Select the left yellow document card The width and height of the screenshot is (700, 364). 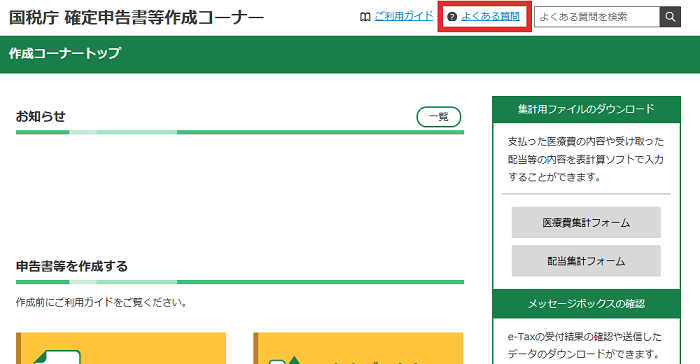[121, 348]
